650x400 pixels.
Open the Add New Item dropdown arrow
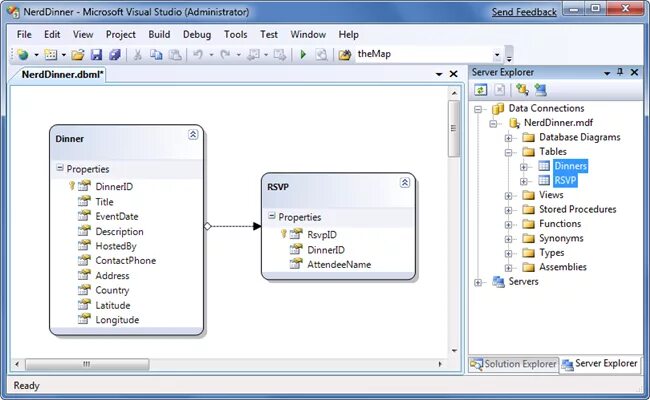pyautogui.click(x=64, y=55)
